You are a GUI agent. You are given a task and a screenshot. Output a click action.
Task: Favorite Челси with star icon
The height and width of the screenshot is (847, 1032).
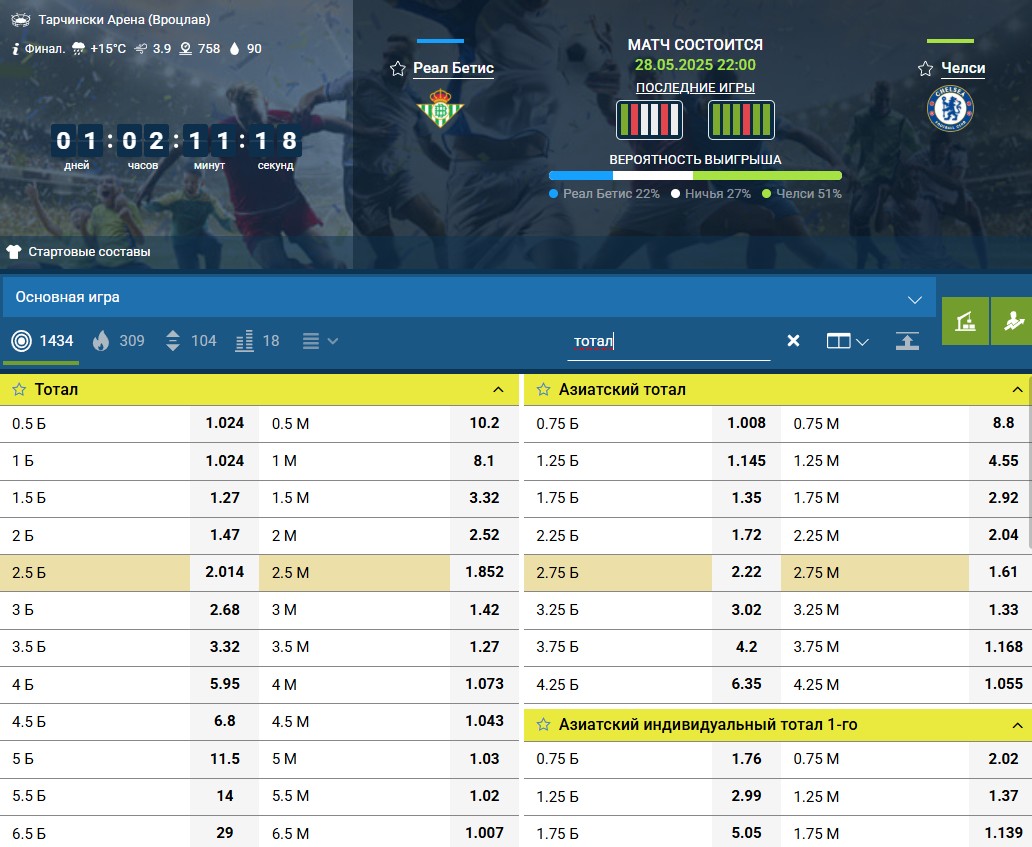(925, 68)
